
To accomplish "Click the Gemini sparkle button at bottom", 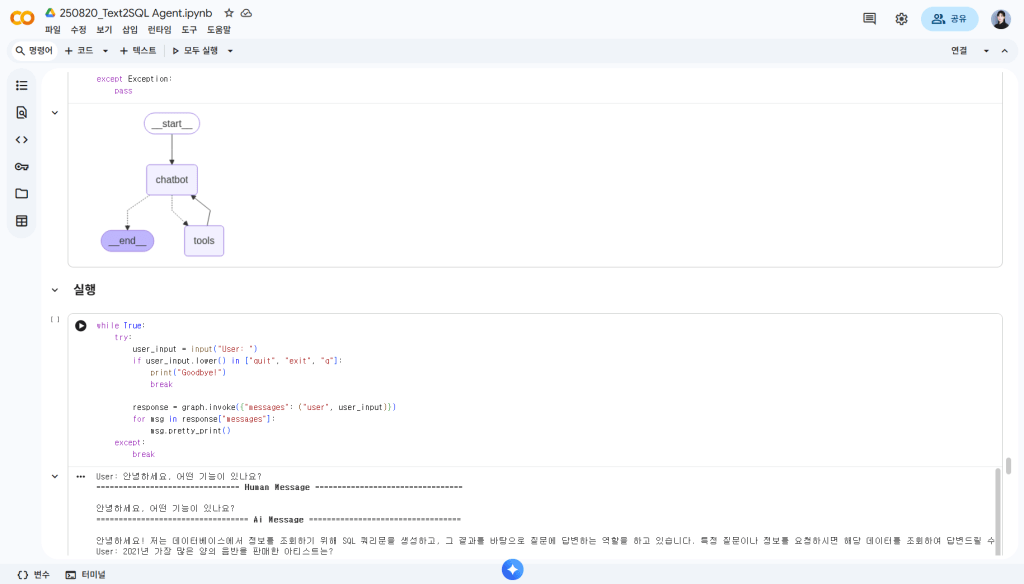I will click(512, 570).
